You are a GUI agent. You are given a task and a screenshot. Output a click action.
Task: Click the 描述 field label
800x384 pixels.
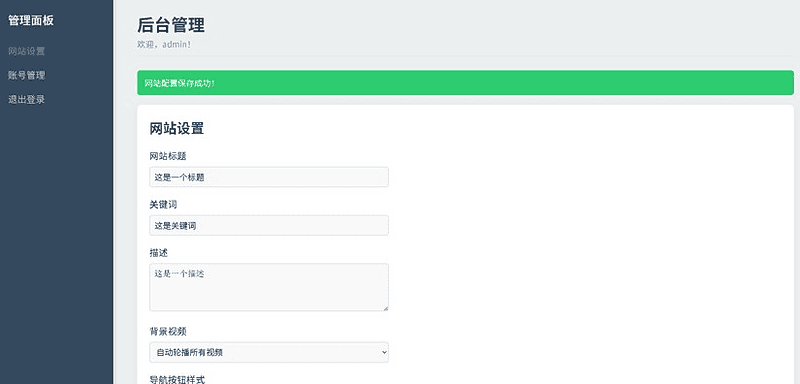click(x=159, y=253)
